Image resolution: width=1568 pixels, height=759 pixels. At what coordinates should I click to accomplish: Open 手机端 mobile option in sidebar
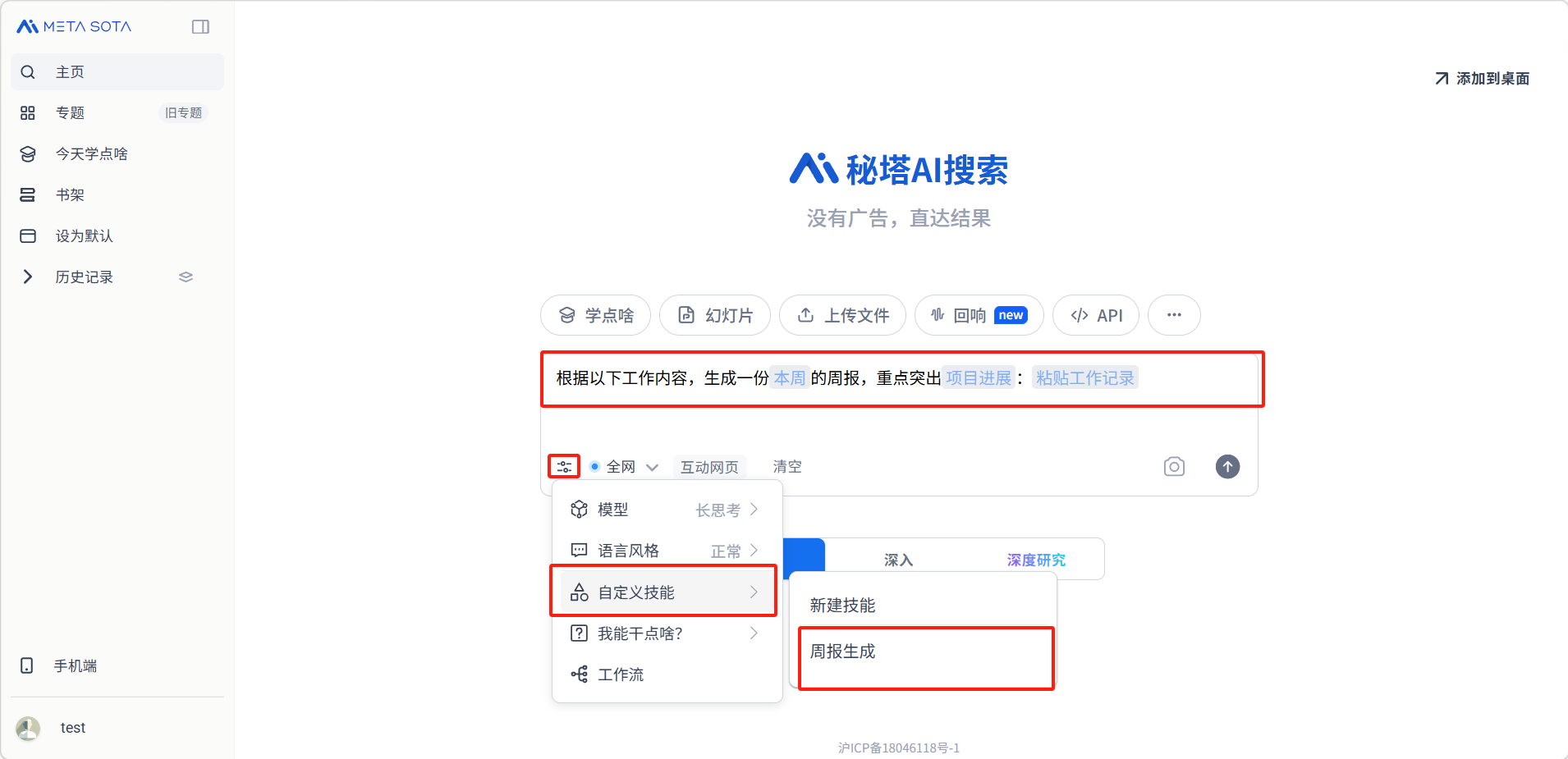coord(76,666)
